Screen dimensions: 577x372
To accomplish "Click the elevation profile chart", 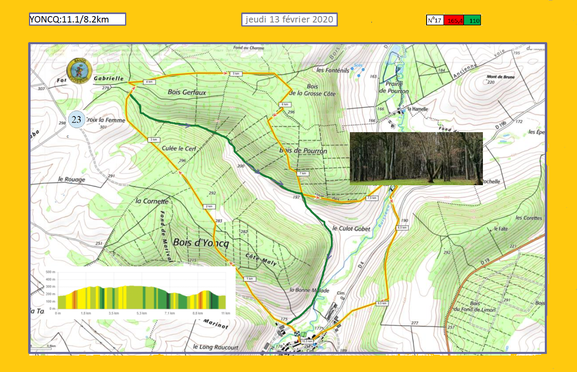I will [142, 292].
